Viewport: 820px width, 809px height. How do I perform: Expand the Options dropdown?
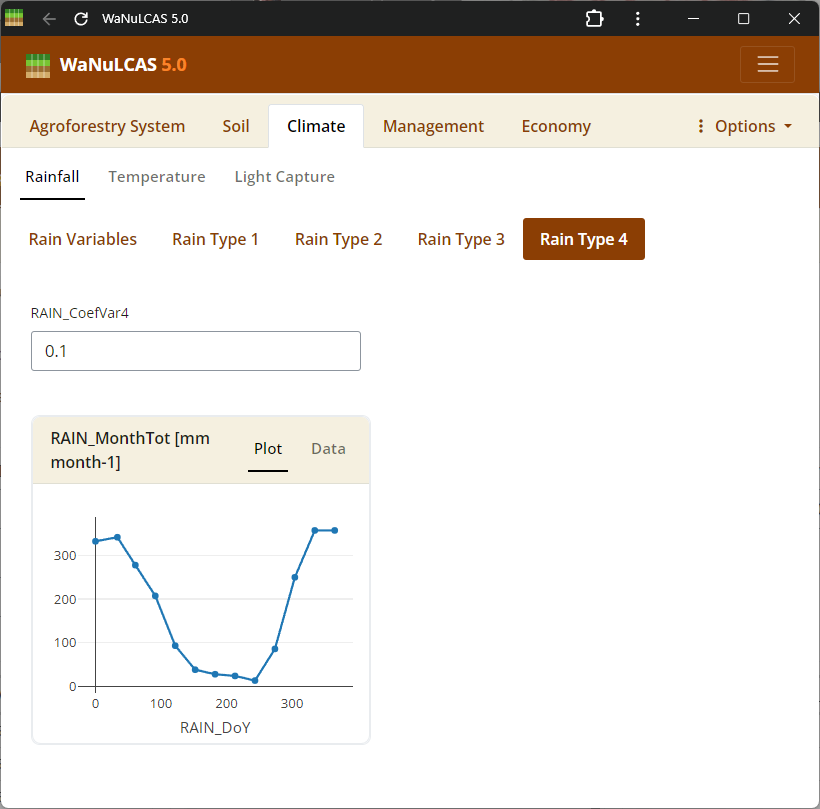tap(744, 126)
